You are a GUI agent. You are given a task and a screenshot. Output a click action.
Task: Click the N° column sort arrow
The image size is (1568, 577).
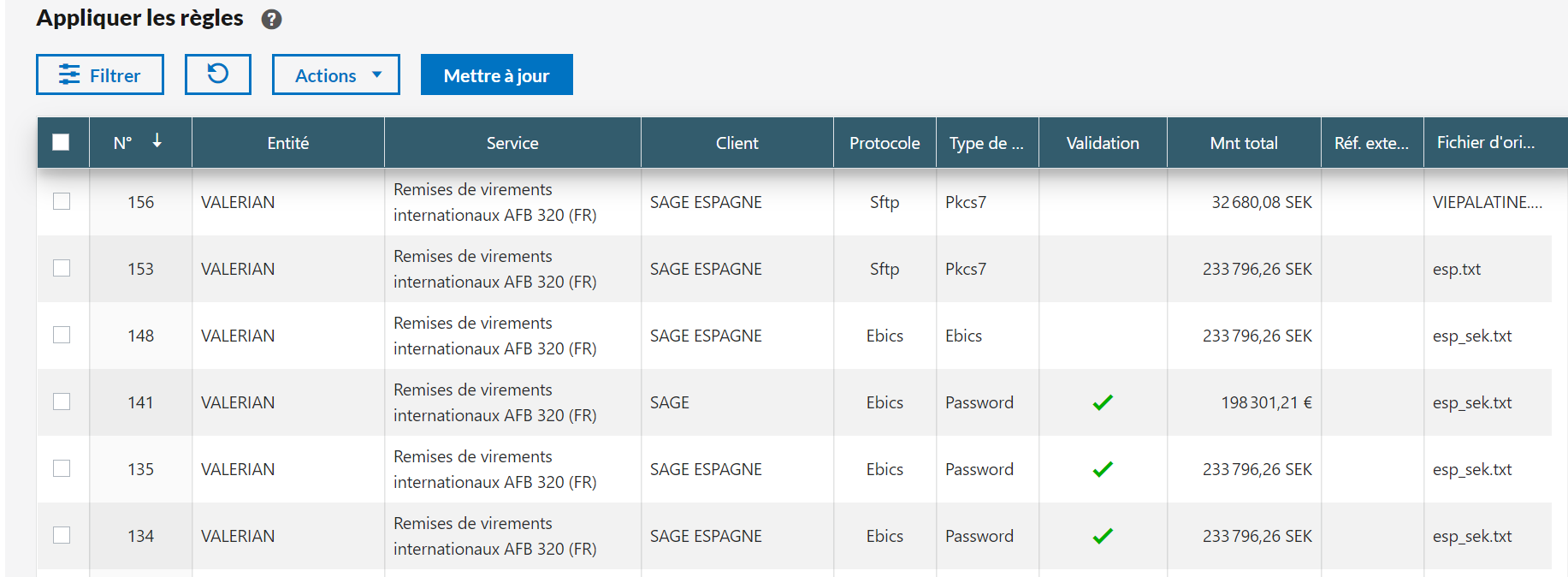click(x=157, y=141)
